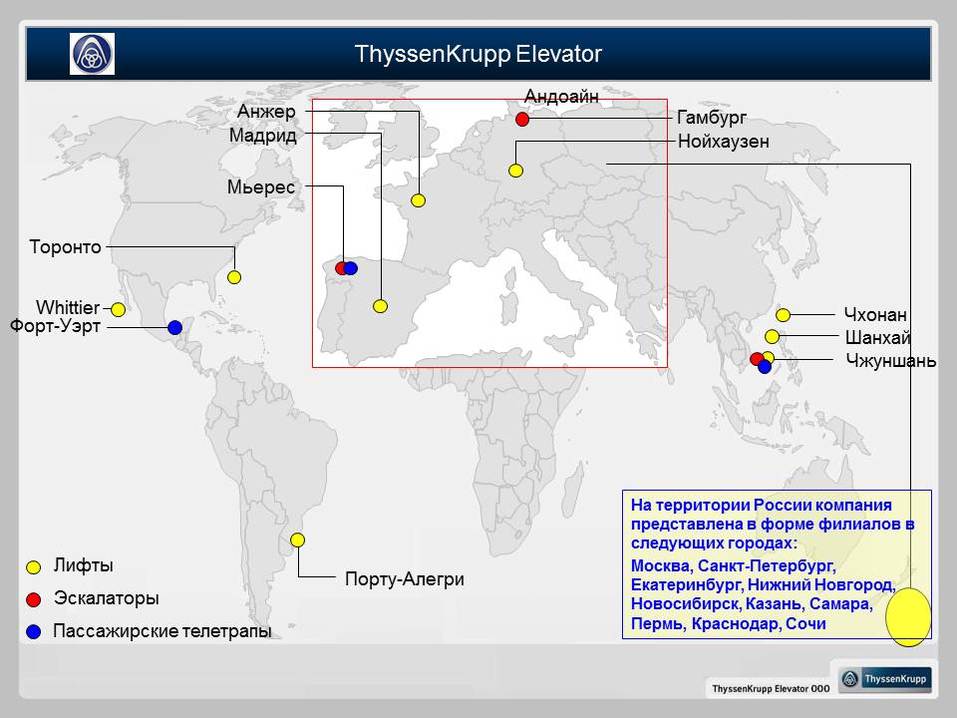Click the red Мьерес marker
The image size is (957, 718).
(341, 268)
